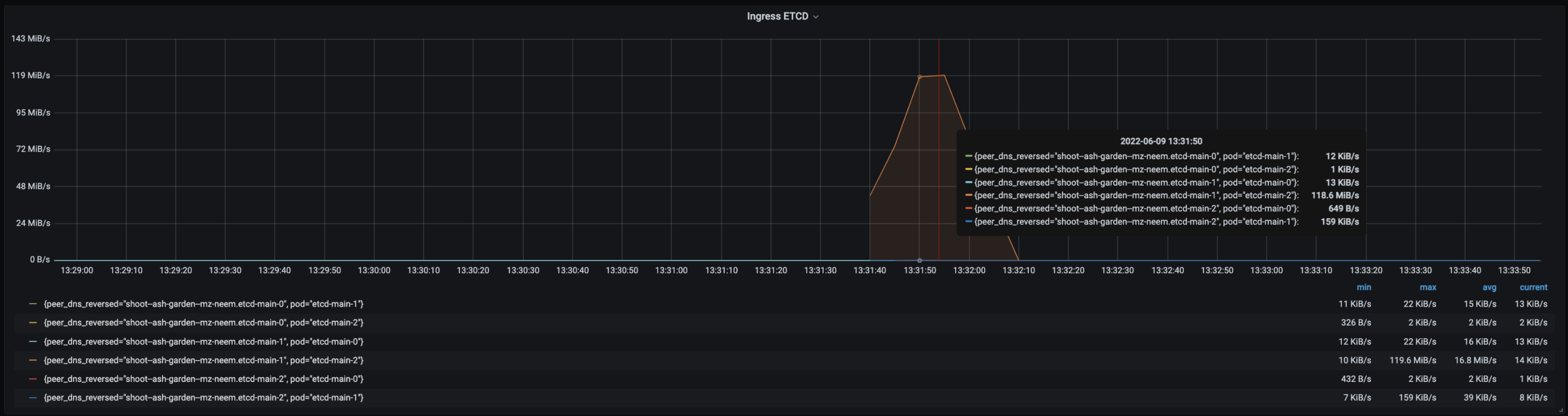
Task: Sort legend by the max column header
Action: pyautogui.click(x=1427, y=287)
